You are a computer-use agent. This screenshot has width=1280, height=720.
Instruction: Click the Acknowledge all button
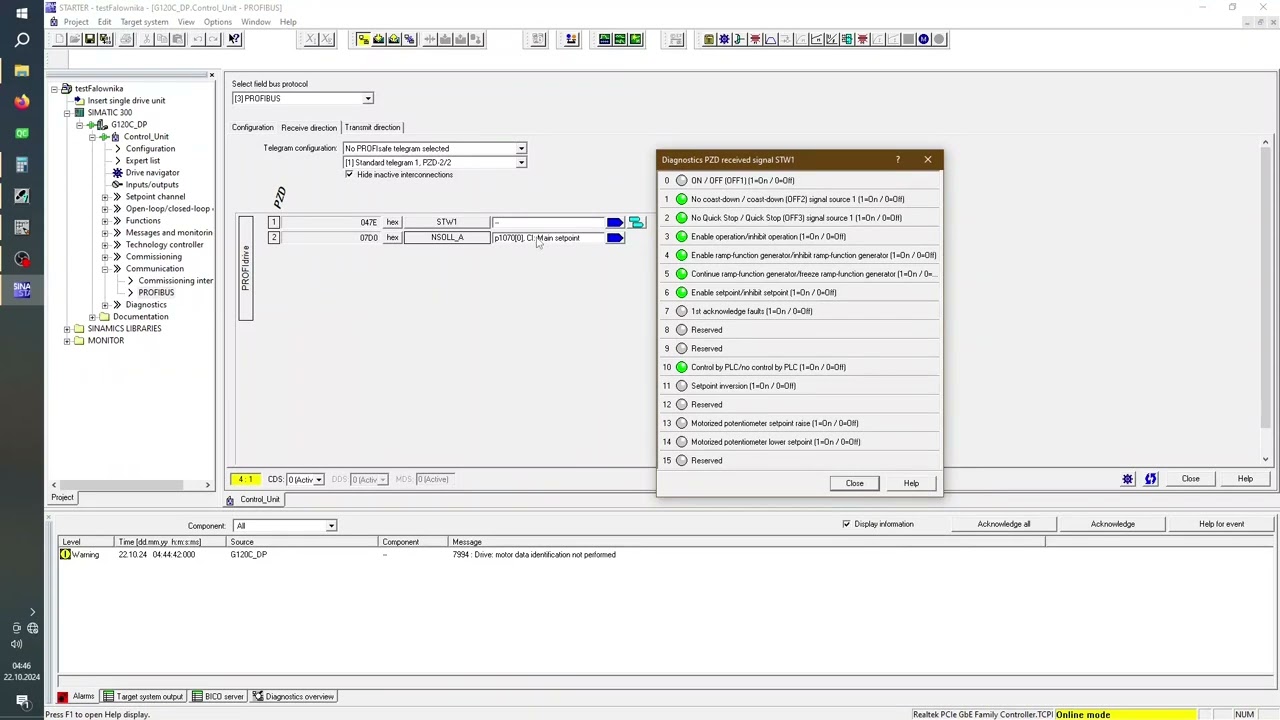click(x=1004, y=524)
